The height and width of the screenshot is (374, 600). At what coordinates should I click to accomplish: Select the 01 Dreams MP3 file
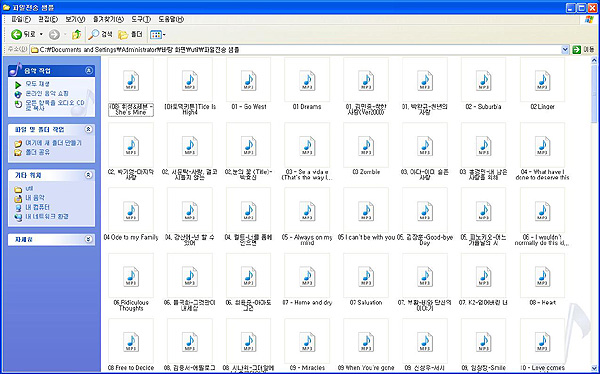[x=307, y=84]
